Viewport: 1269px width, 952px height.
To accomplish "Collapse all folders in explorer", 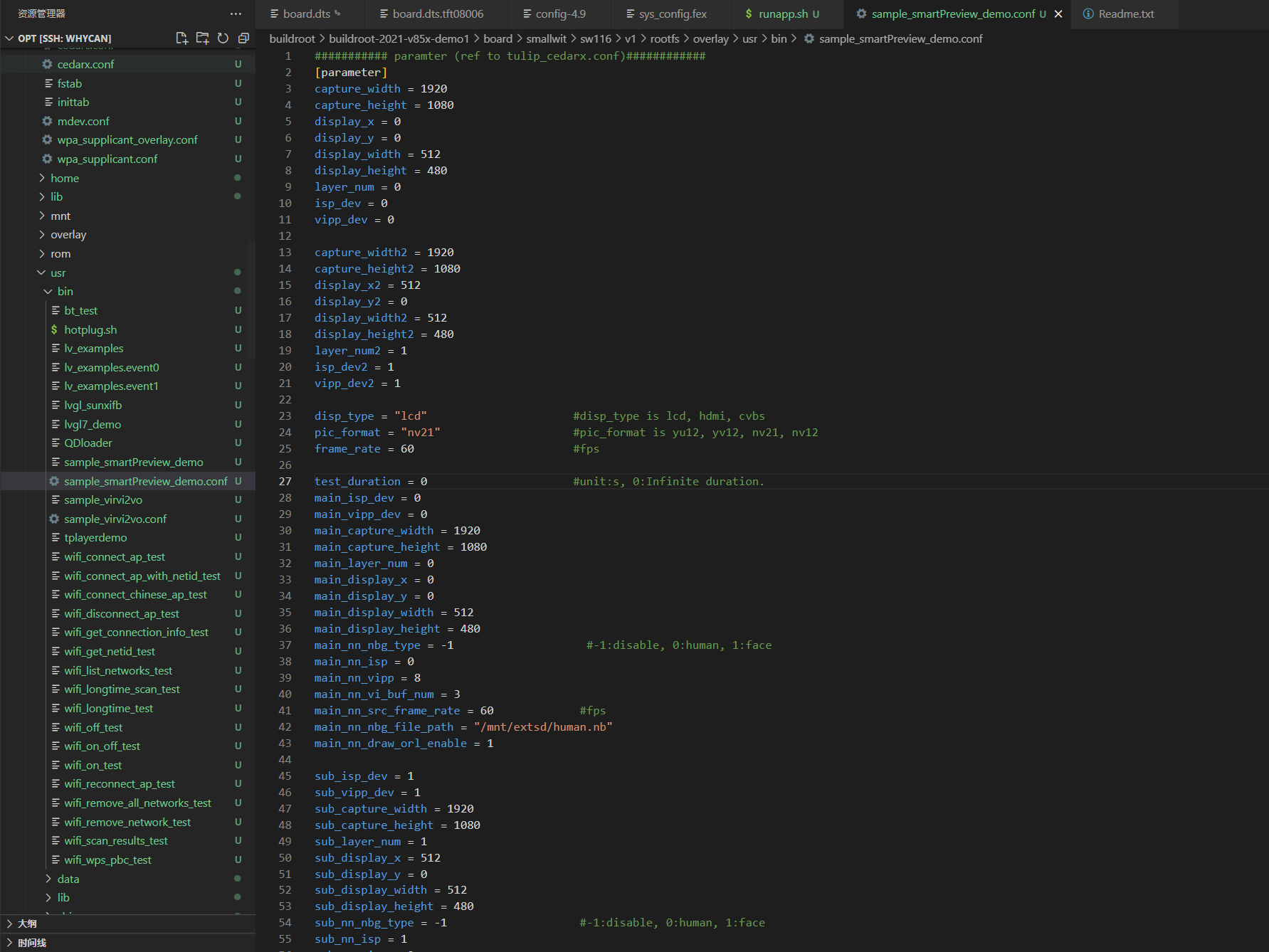I will click(243, 38).
